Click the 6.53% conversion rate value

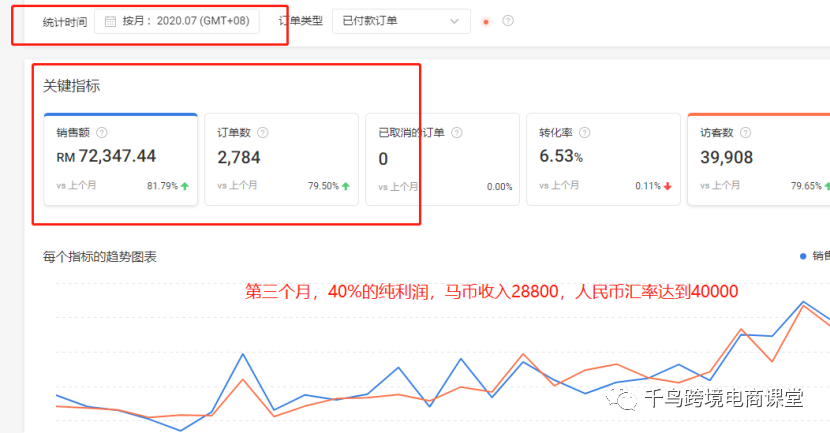coord(561,156)
